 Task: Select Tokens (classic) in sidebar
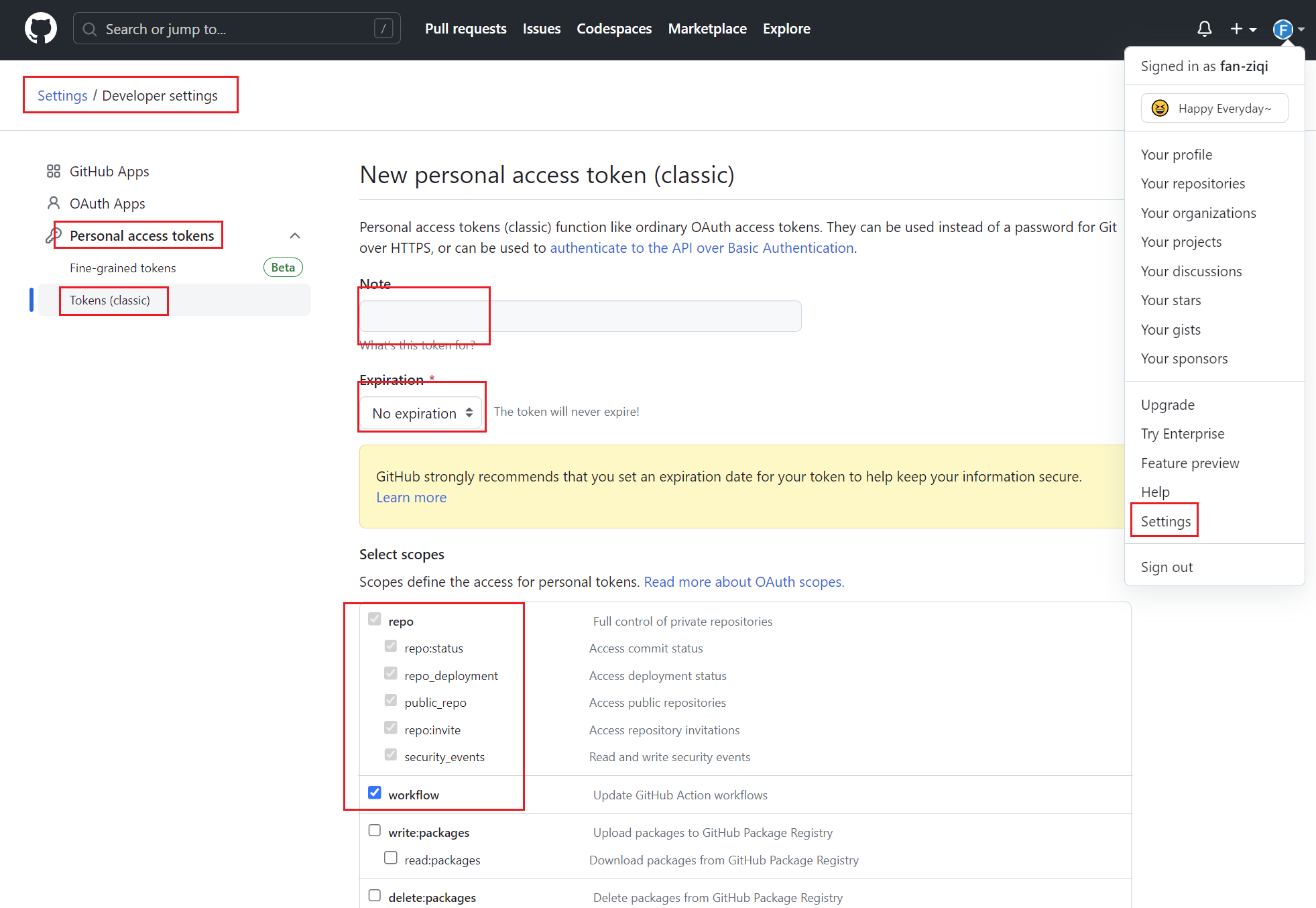[174, 300]
